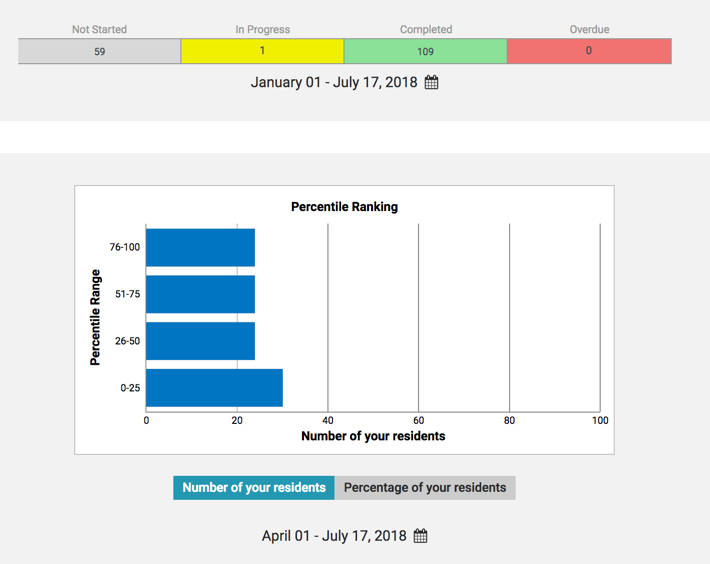This screenshot has height=564, width=710.
Task: Click the 'Percentile Range' vertical axis label
Action: pos(96,317)
